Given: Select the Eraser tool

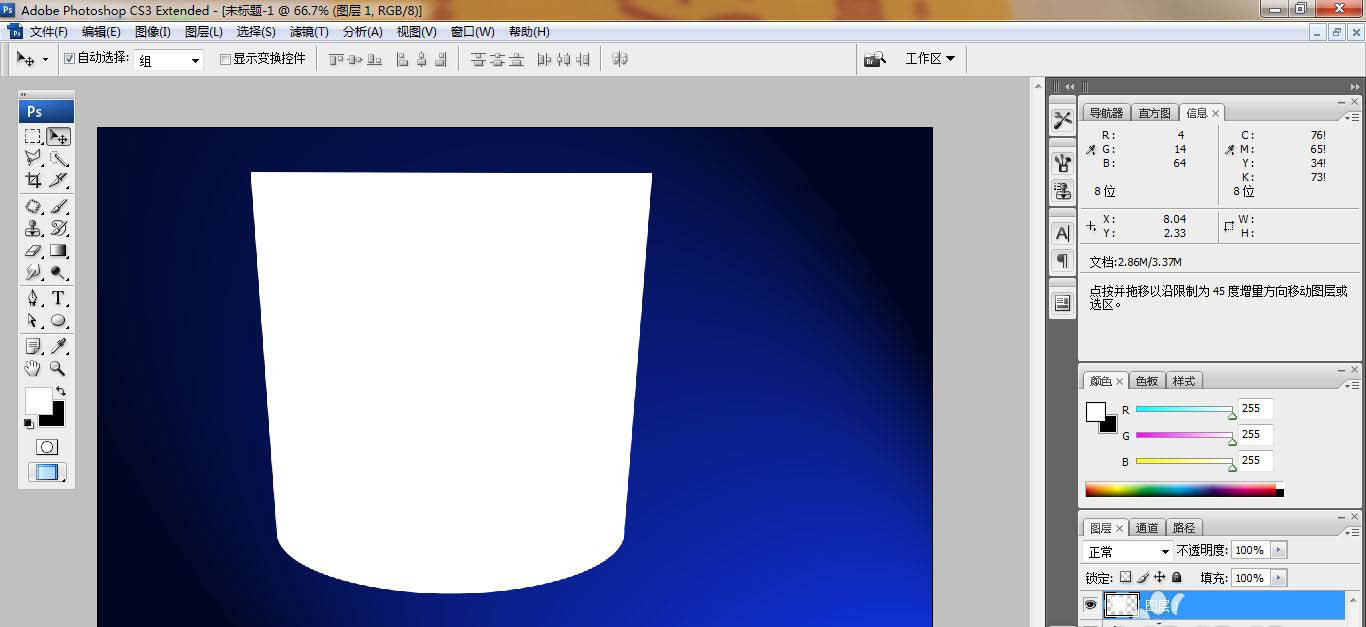Looking at the screenshot, I should pyautogui.click(x=33, y=250).
